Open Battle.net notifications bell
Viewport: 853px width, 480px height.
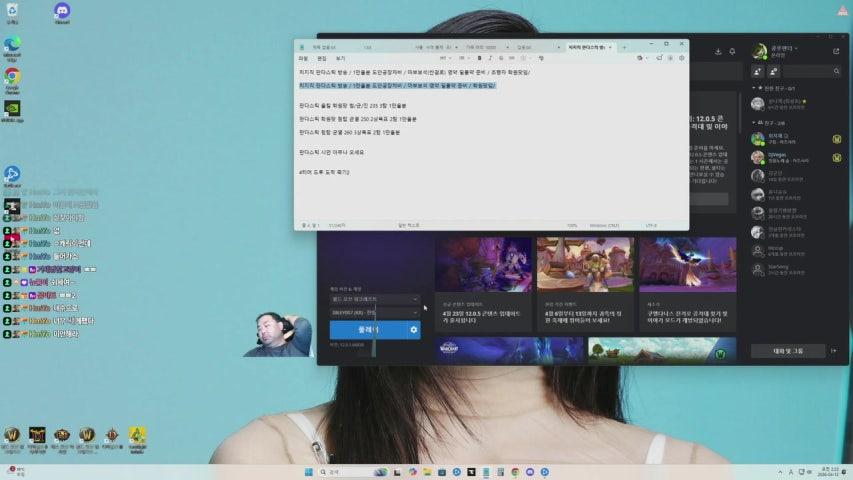click(x=732, y=51)
